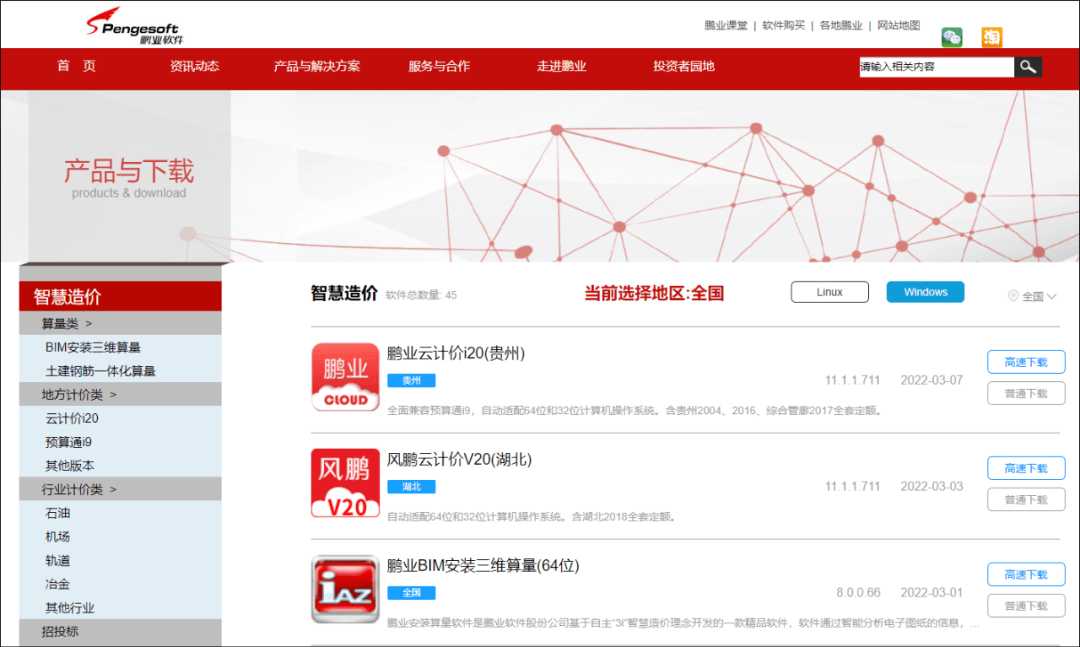This screenshot has height=647, width=1080.
Task: Open the 风鹏云计价V20(湖北) title
Action: (x=459, y=460)
